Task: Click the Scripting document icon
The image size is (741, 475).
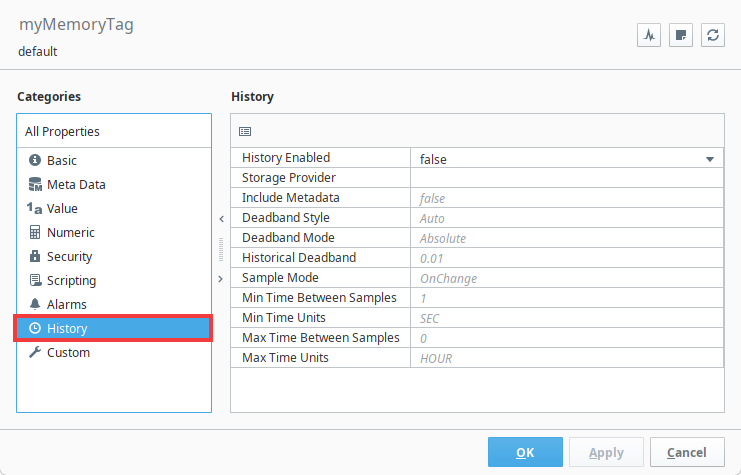Action: pos(35,280)
